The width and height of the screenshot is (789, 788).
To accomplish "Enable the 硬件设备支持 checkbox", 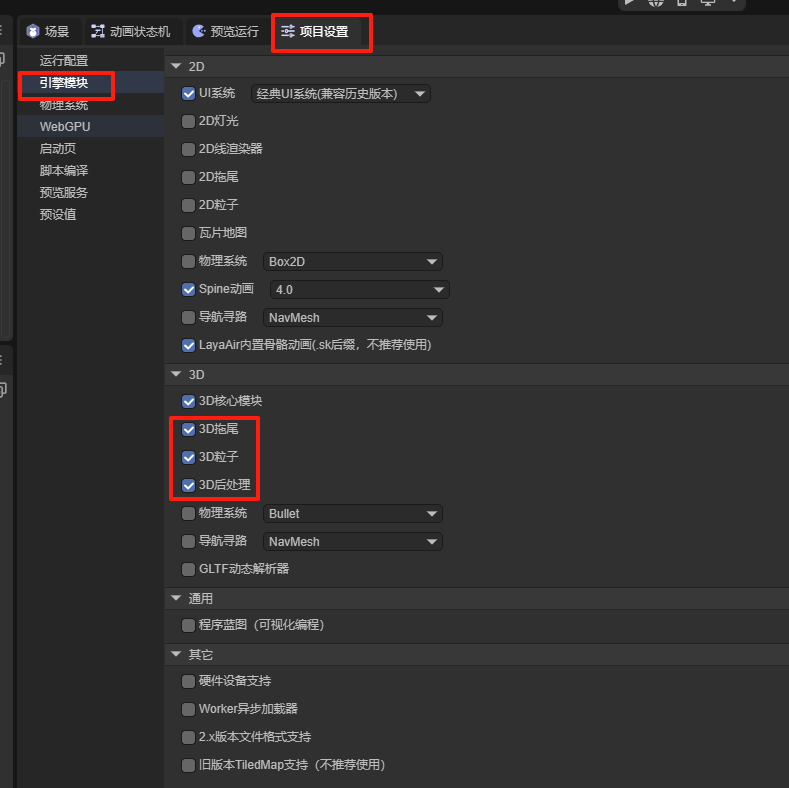I will click(x=188, y=681).
